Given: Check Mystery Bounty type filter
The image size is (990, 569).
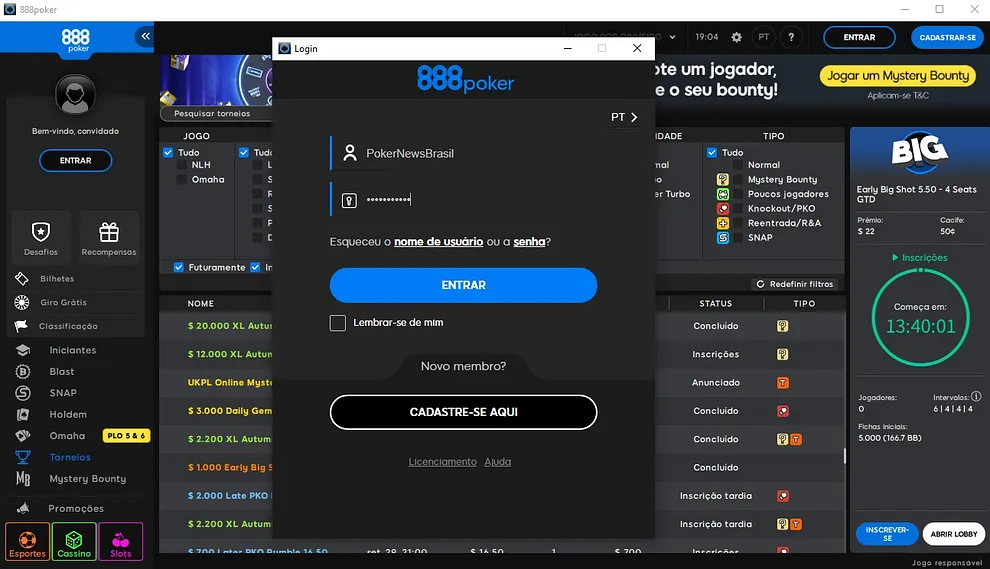Looking at the screenshot, I should tap(737, 179).
